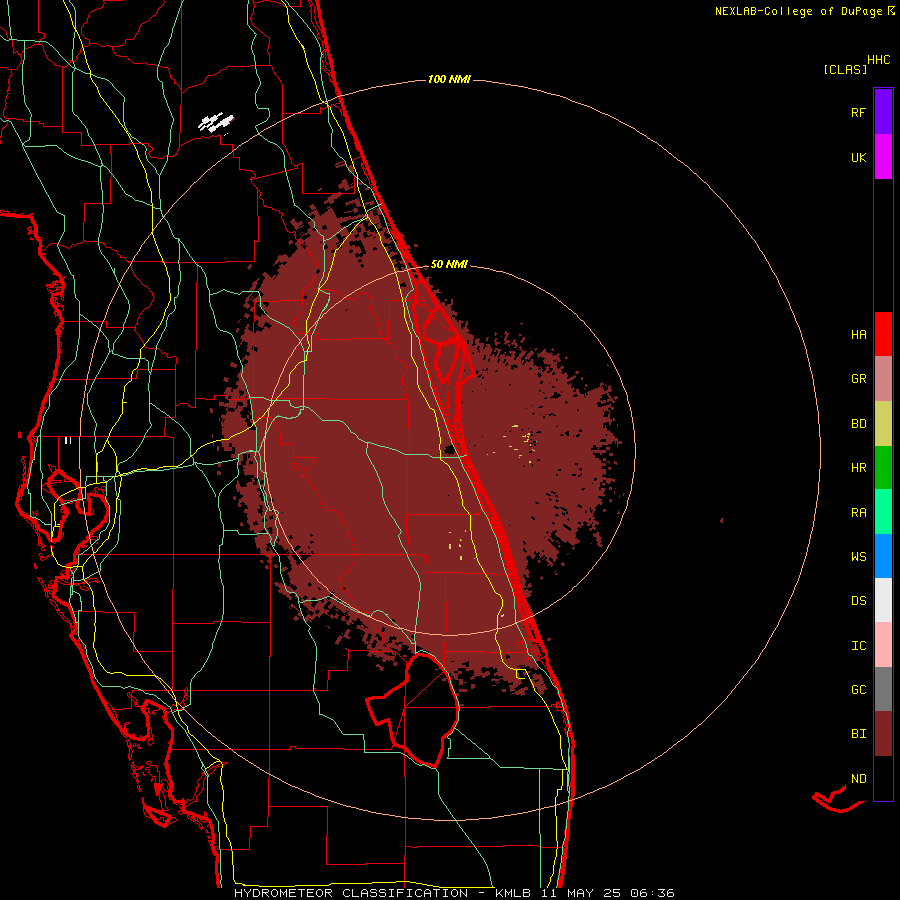Click the RF legend label
The height and width of the screenshot is (900, 900).
859,112
